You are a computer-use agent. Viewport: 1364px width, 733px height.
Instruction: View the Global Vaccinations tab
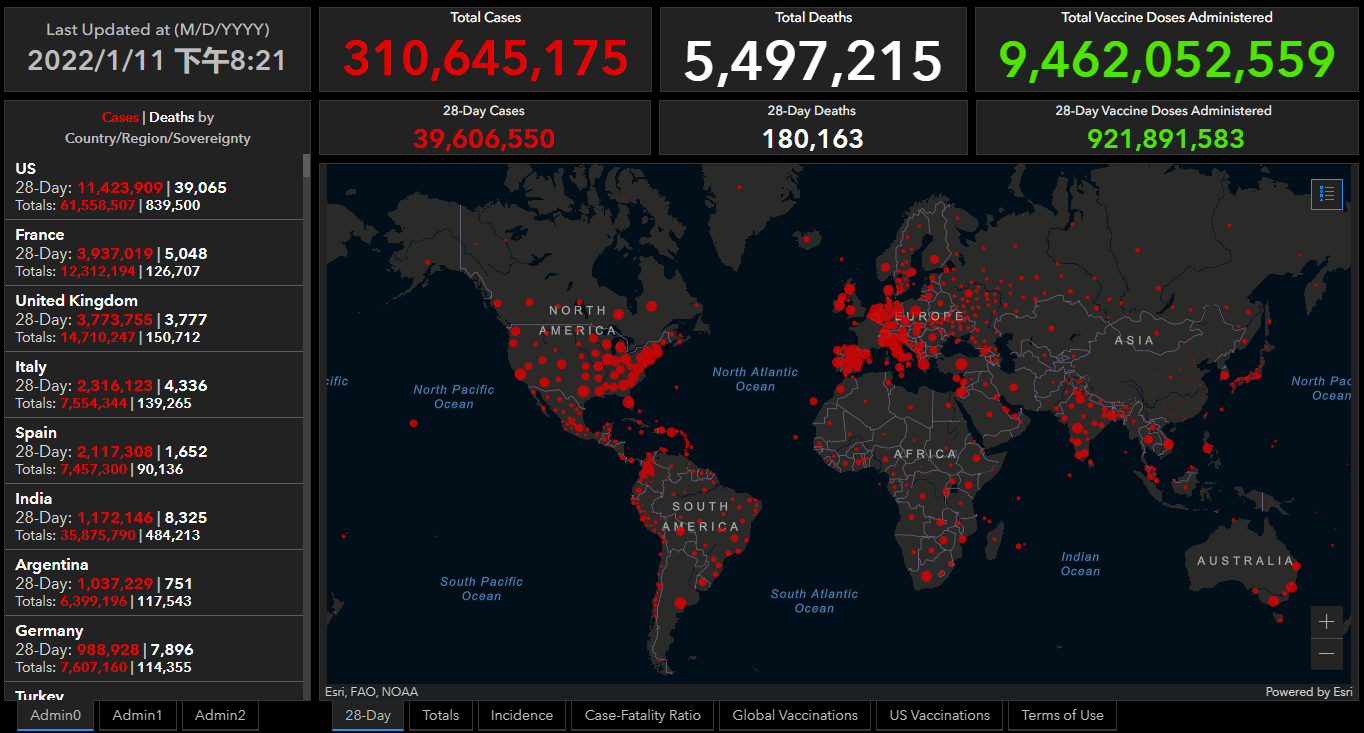(x=795, y=715)
